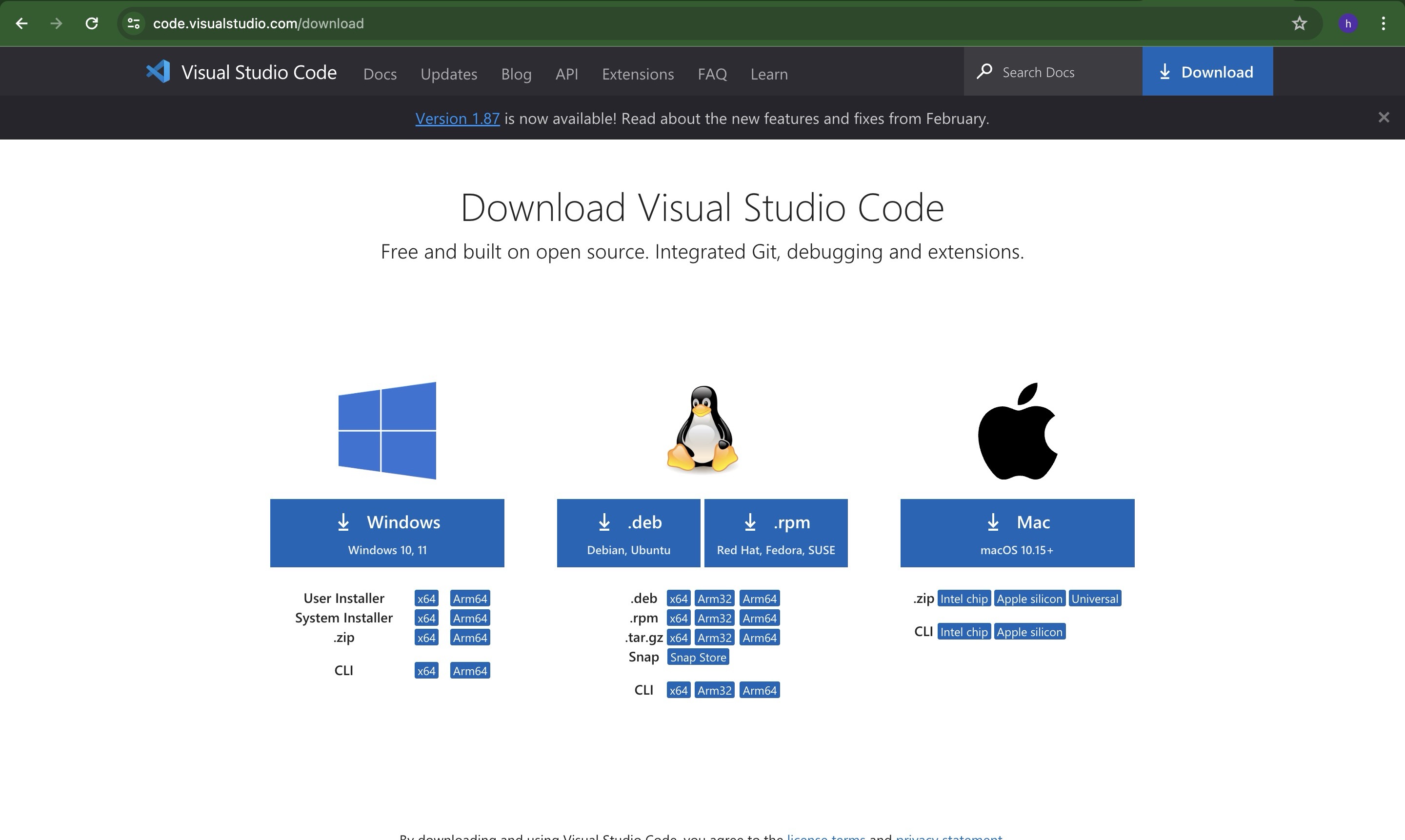This screenshot has height=840, width=1405.
Task: Follow the Version 1.87 link
Action: point(458,119)
